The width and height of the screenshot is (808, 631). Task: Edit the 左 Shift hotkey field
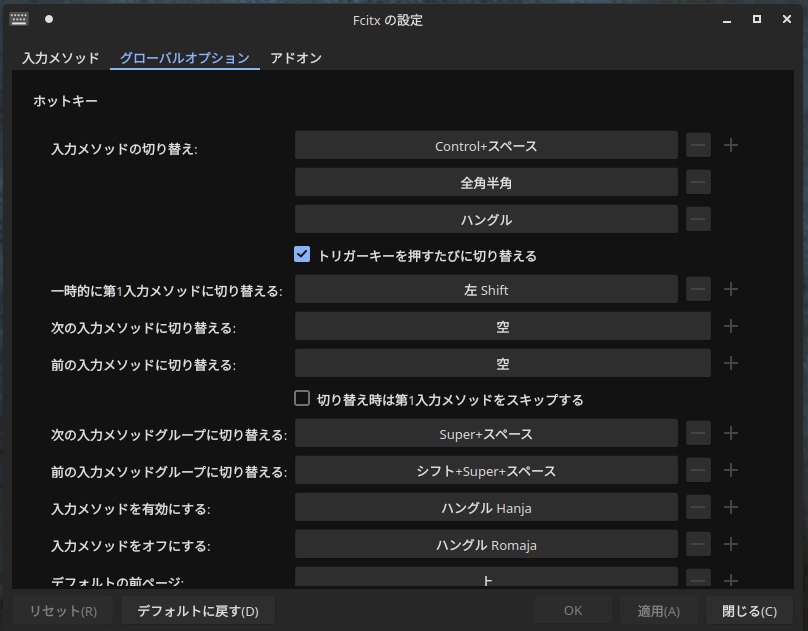pos(486,289)
